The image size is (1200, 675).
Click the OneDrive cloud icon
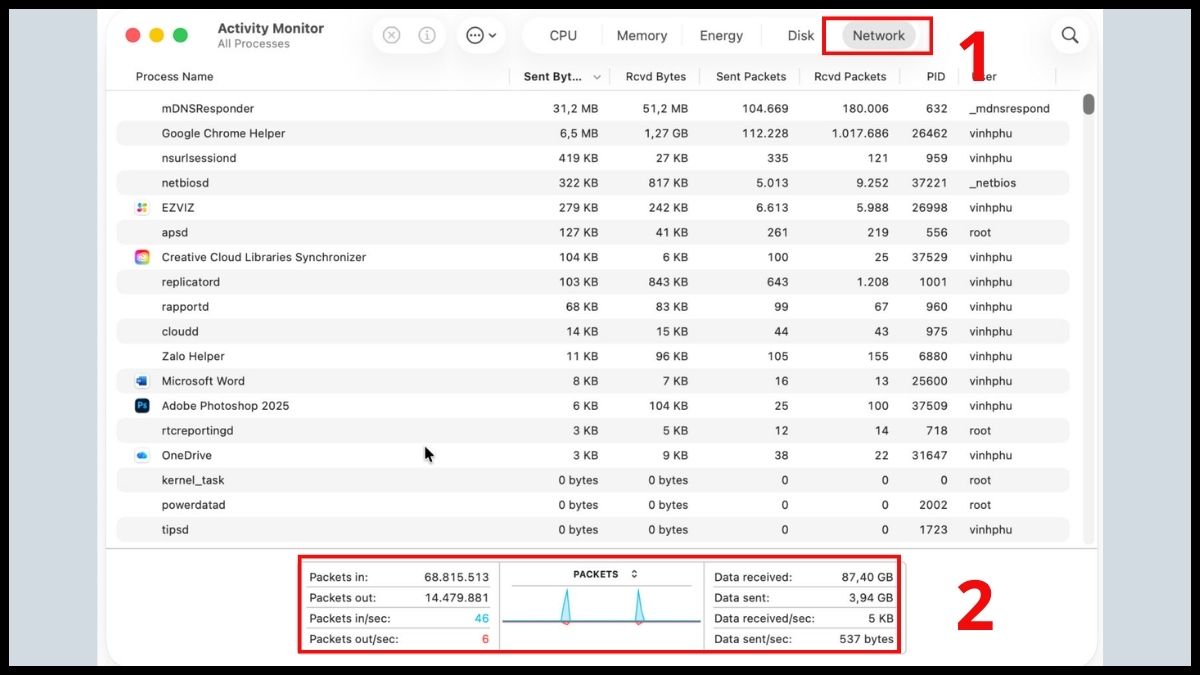tap(141, 455)
